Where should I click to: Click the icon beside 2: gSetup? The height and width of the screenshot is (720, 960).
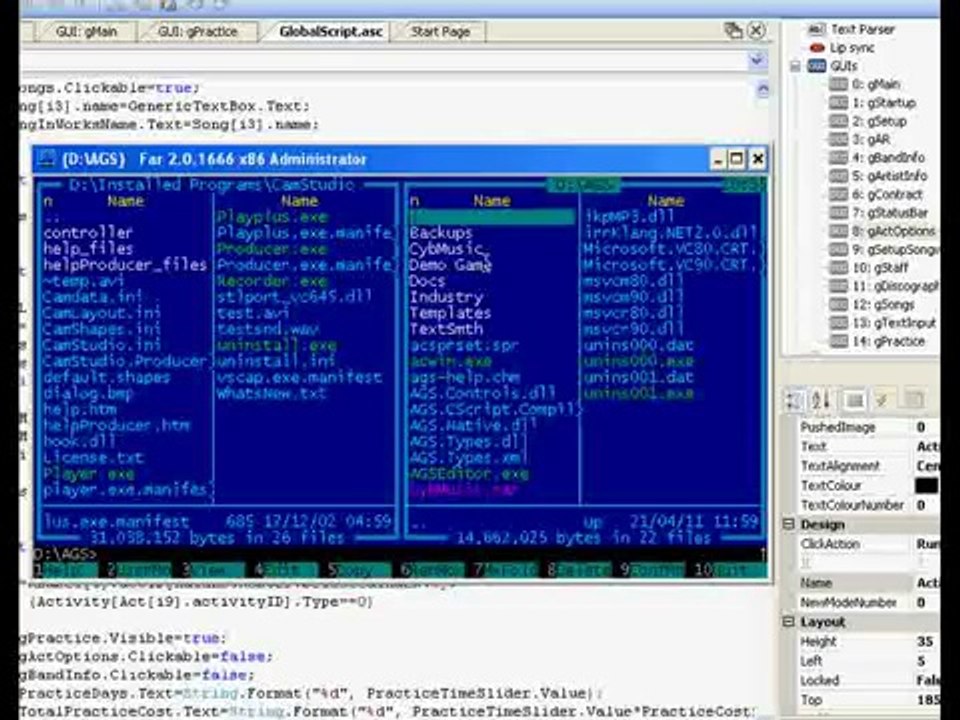[x=838, y=121]
